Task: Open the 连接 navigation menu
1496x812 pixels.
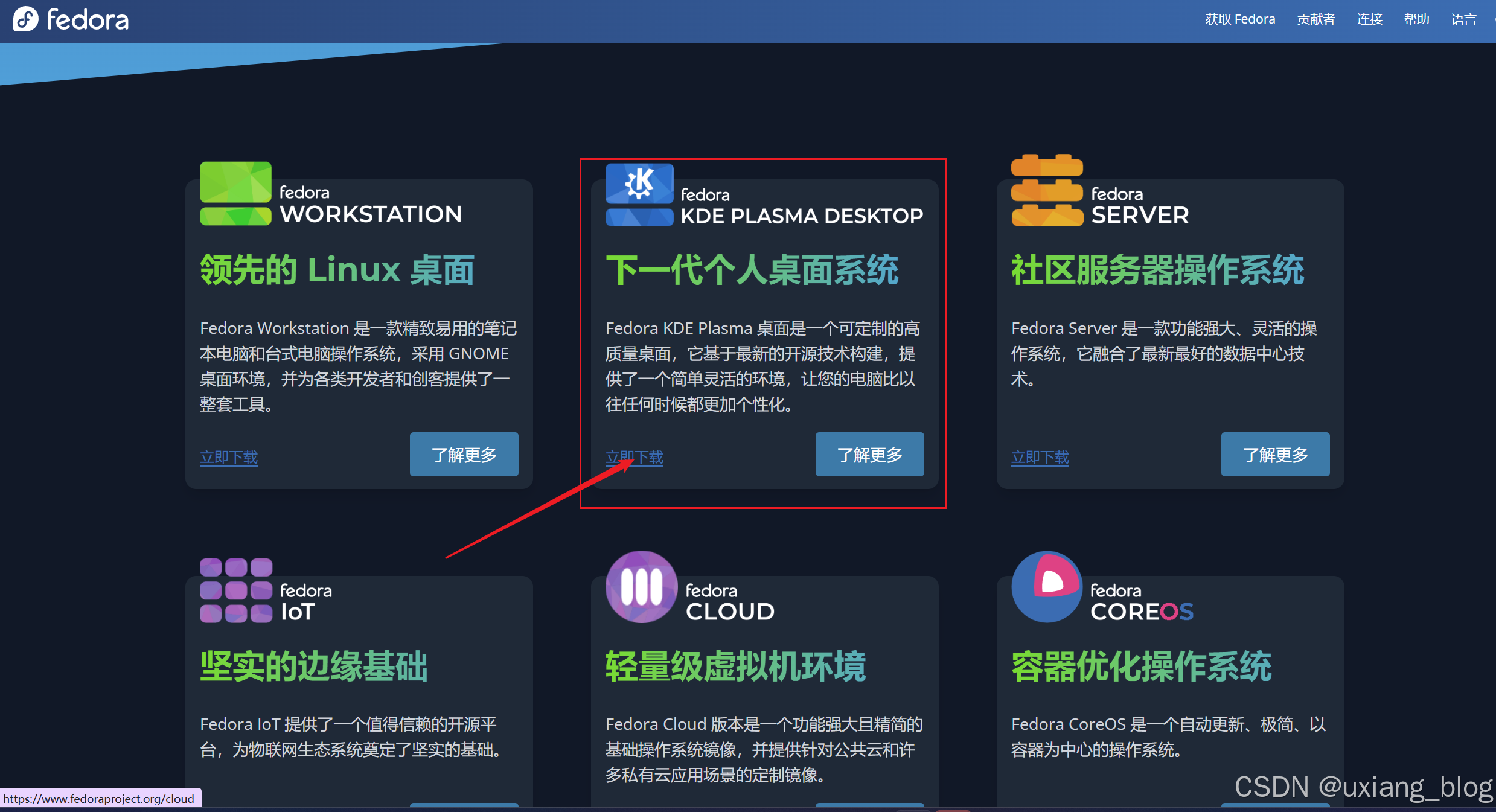Action: pos(1369,19)
